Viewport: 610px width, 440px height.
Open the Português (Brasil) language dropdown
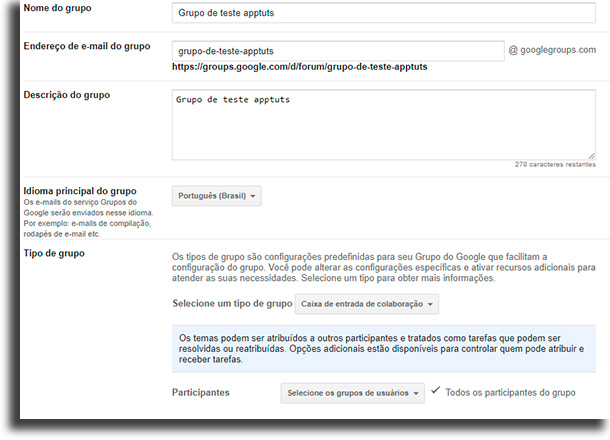click(x=217, y=196)
